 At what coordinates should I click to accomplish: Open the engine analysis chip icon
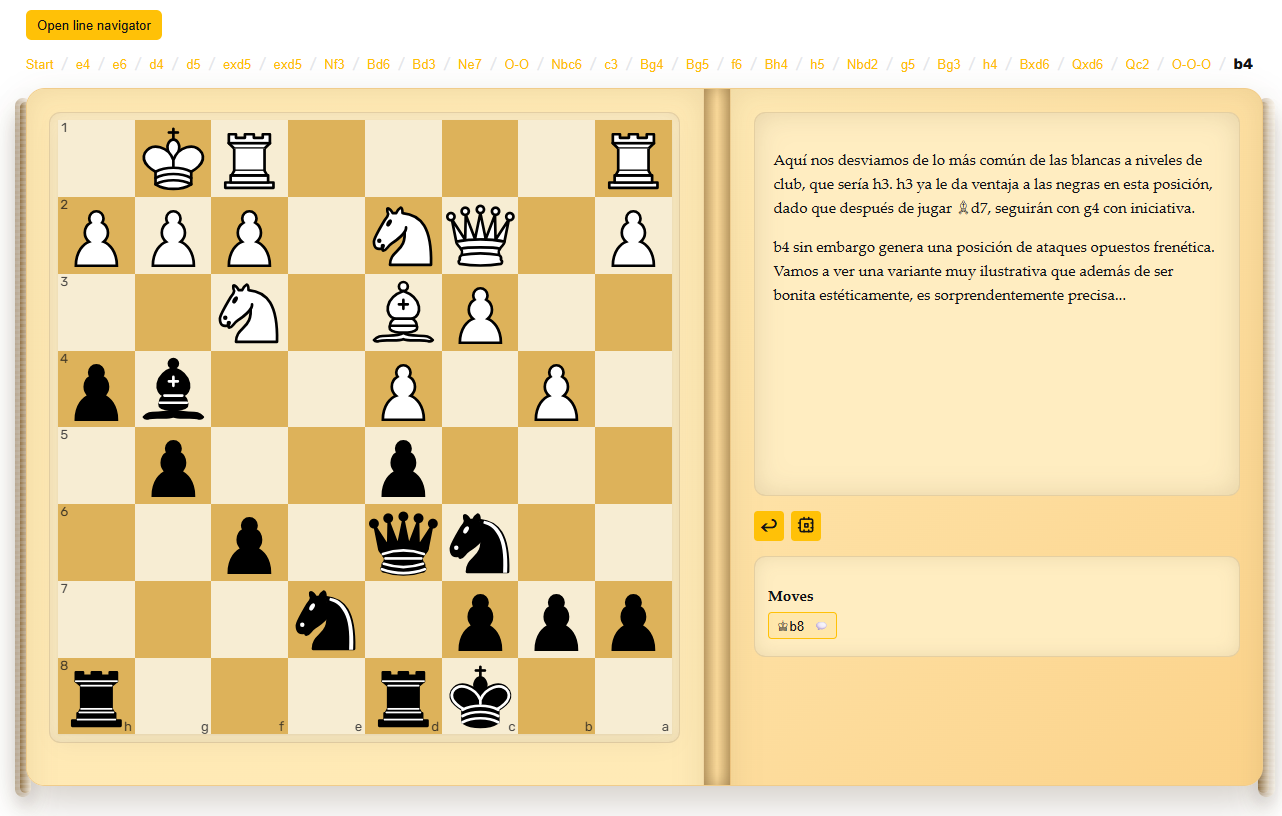[805, 525]
